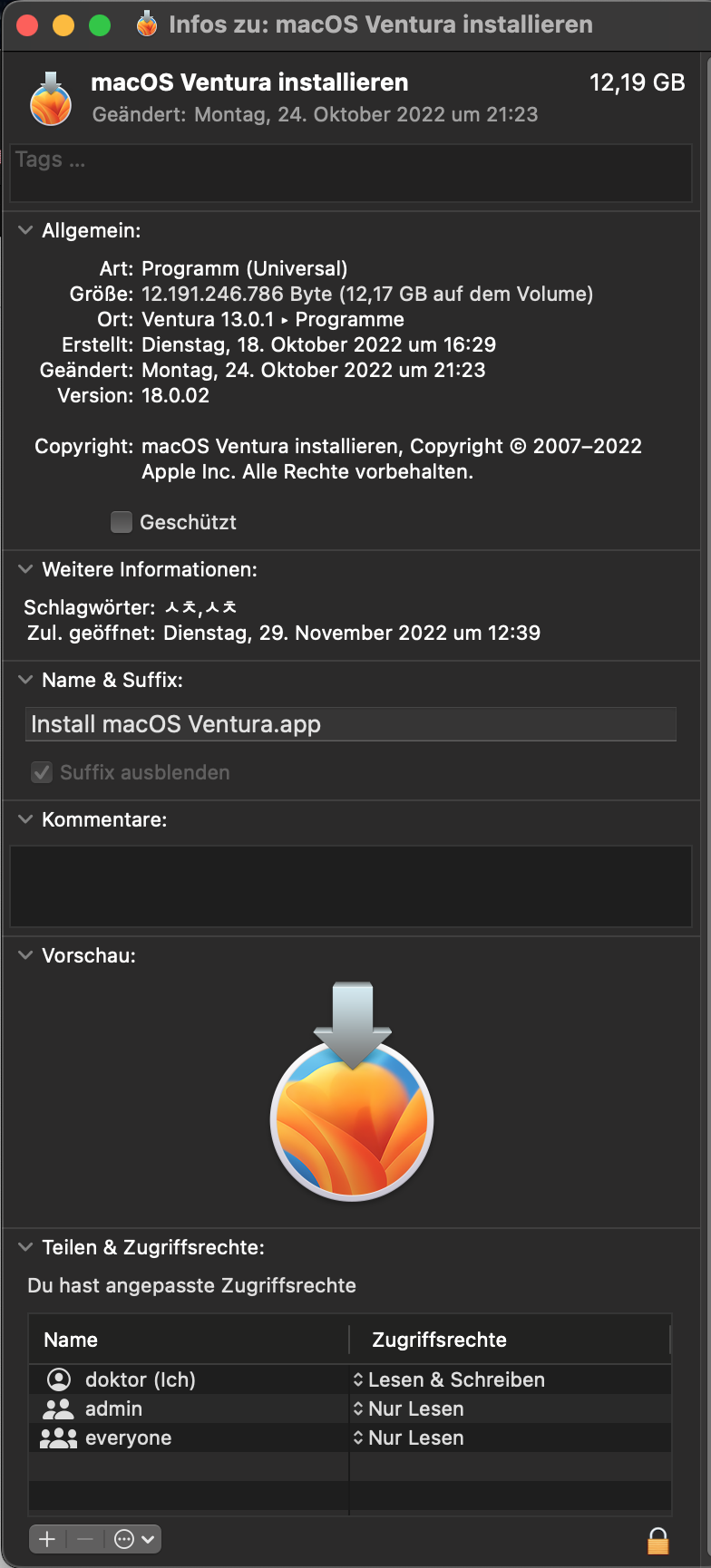711x1568 pixels.
Task: Click the Art value Programm (Universal)
Action: pyautogui.click(x=245, y=268)
